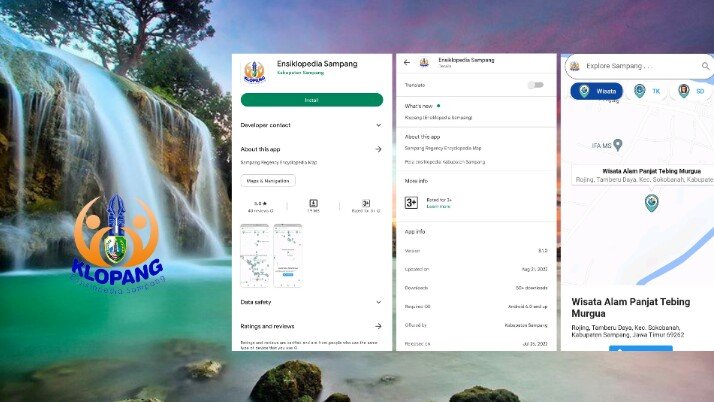Go back with the left arrow
Viewport: 714px width, 402px height.
407,62
